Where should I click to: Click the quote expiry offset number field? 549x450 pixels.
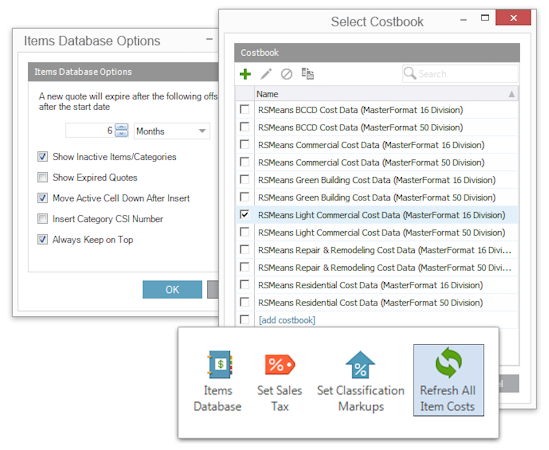coord(90,131)
